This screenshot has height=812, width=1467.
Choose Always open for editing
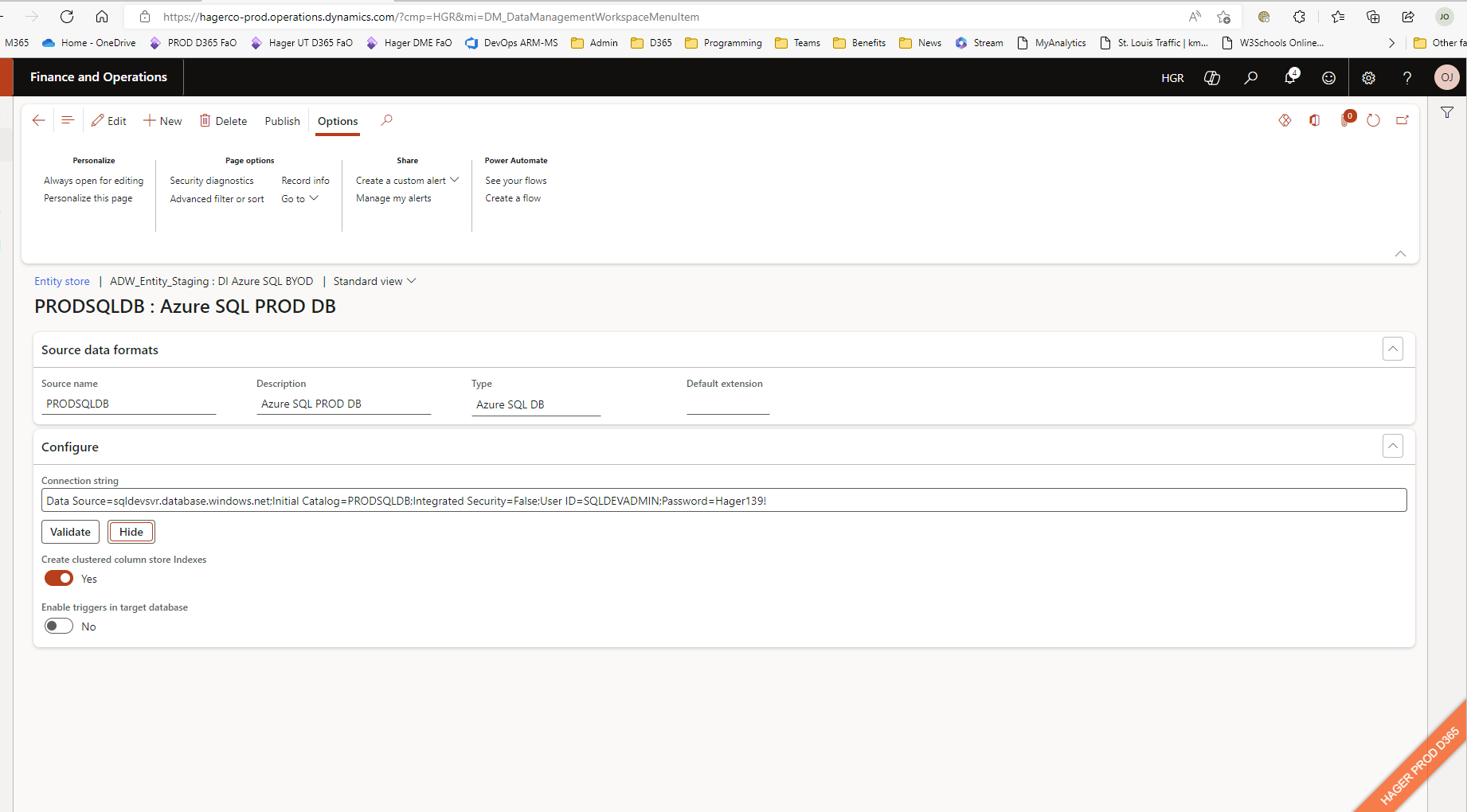click(x=94, y=181)
